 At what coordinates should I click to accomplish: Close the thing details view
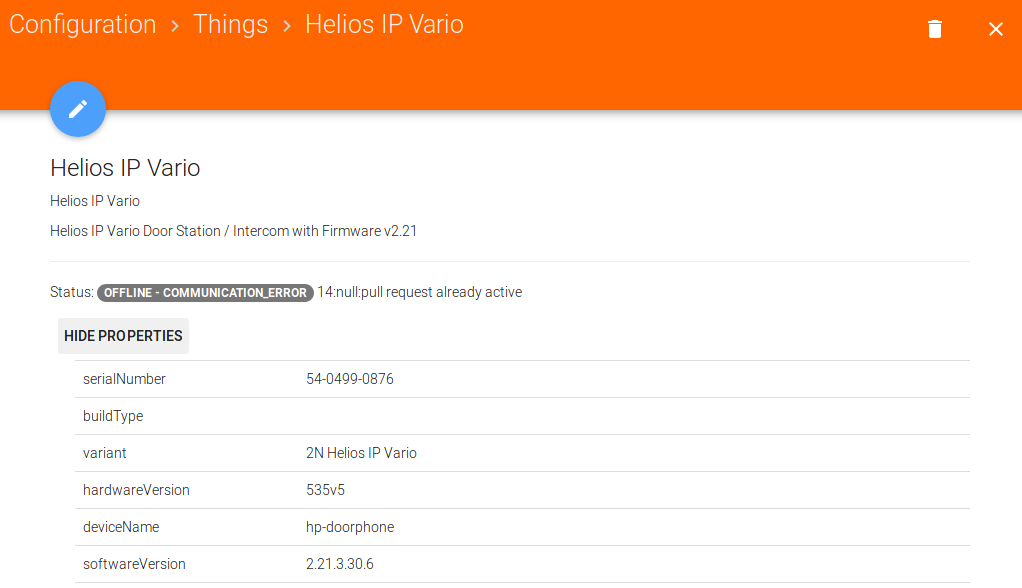[996, 29]
